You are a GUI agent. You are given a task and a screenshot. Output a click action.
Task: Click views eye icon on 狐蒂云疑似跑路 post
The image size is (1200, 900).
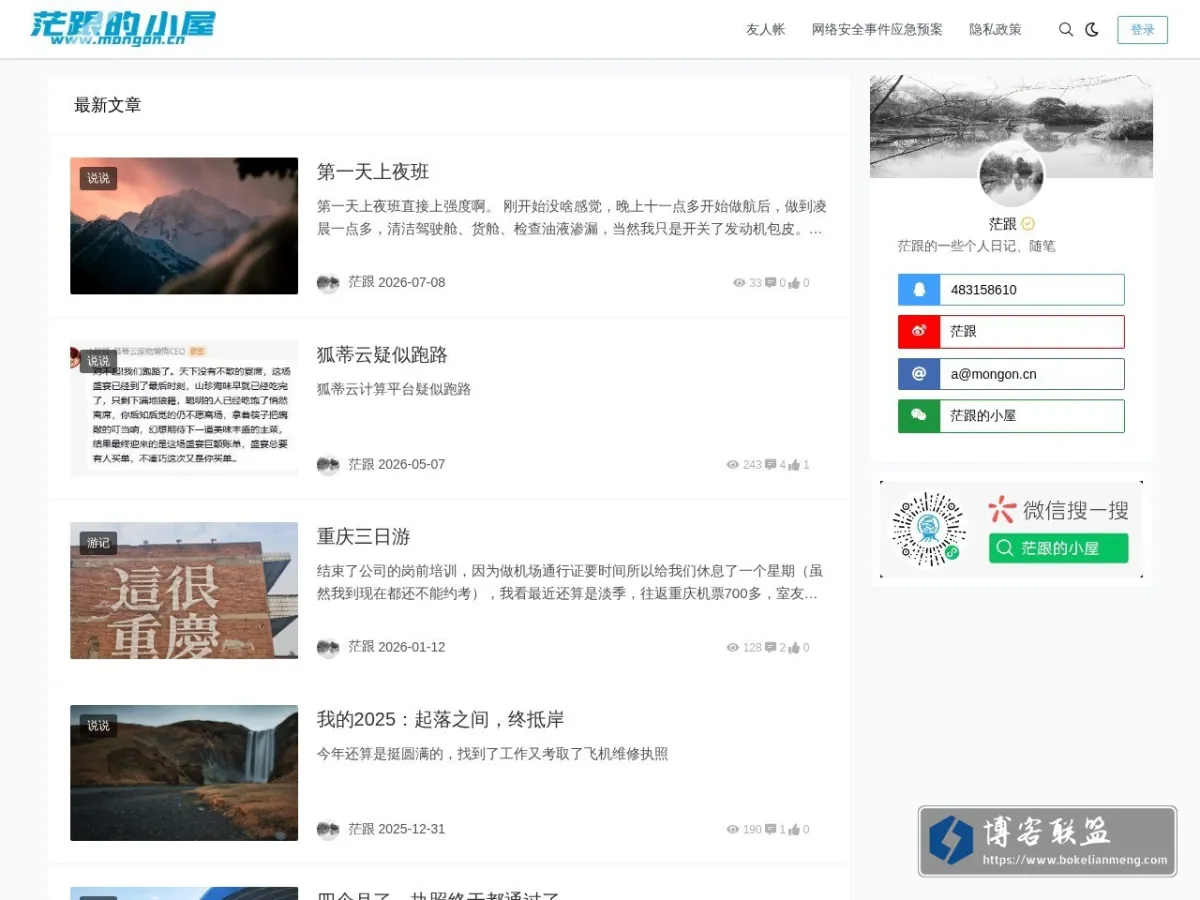pos(732,465)
